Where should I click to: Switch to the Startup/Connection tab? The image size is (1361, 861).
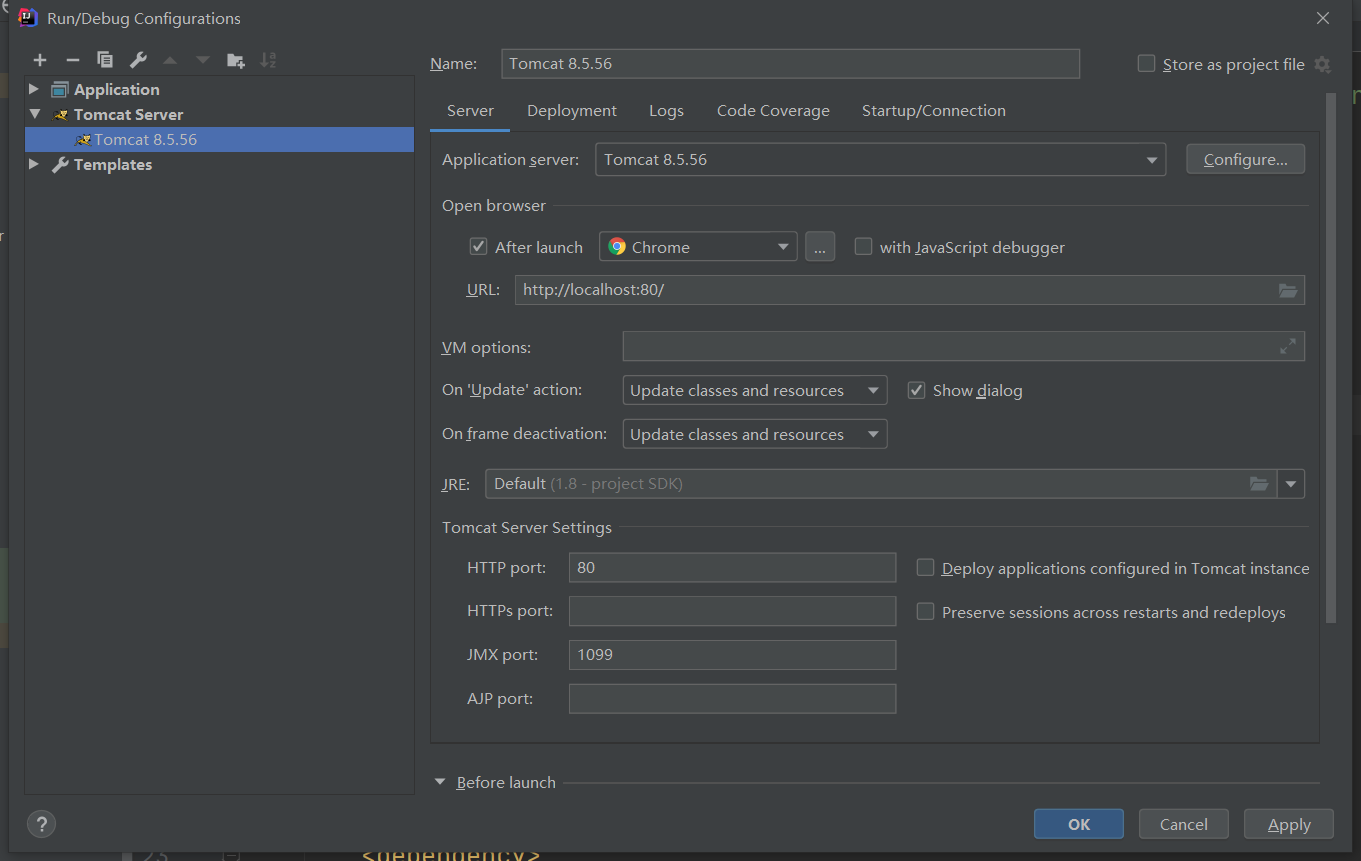click(x=934, y=111)
